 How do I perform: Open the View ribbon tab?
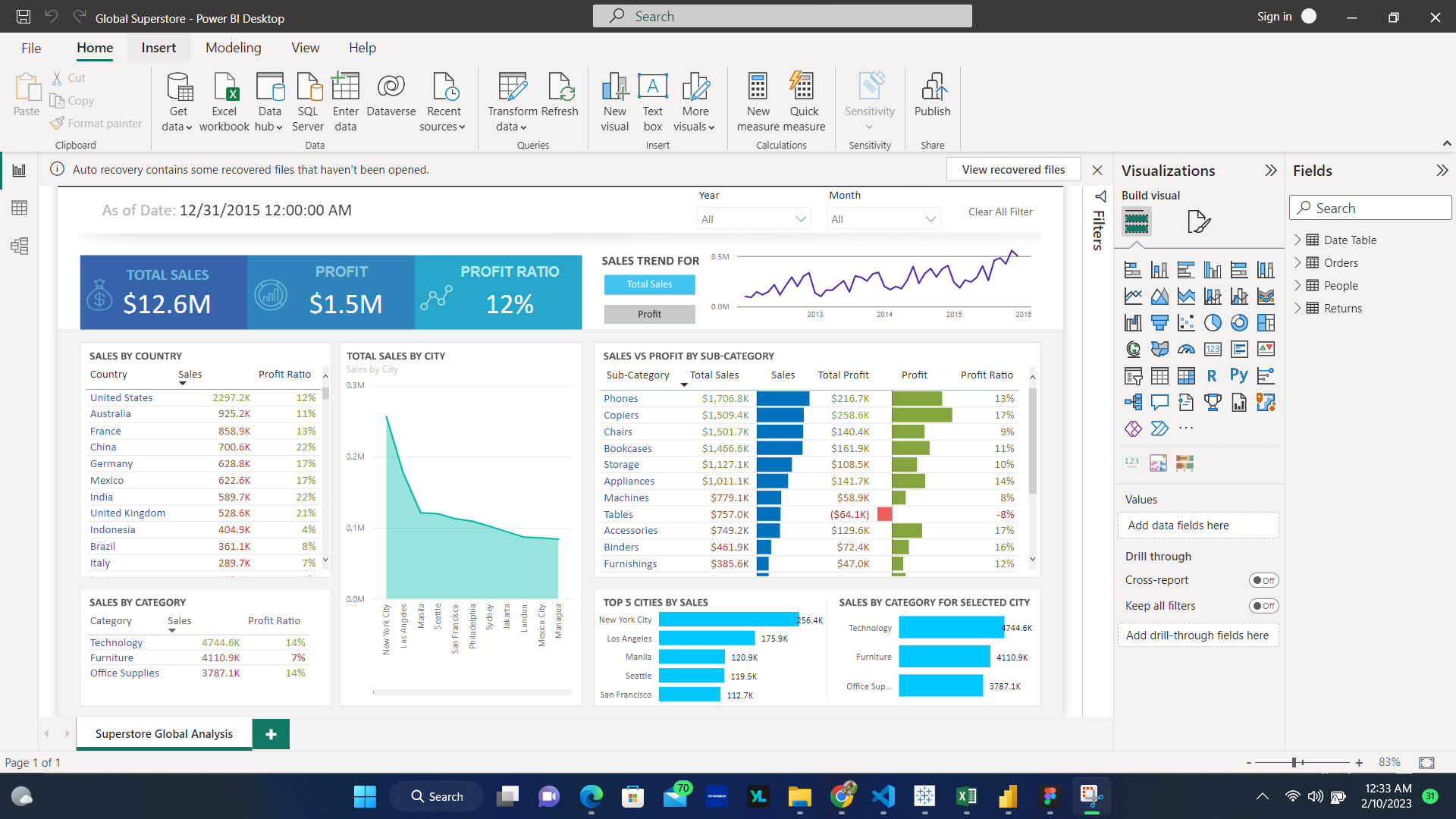305,48
